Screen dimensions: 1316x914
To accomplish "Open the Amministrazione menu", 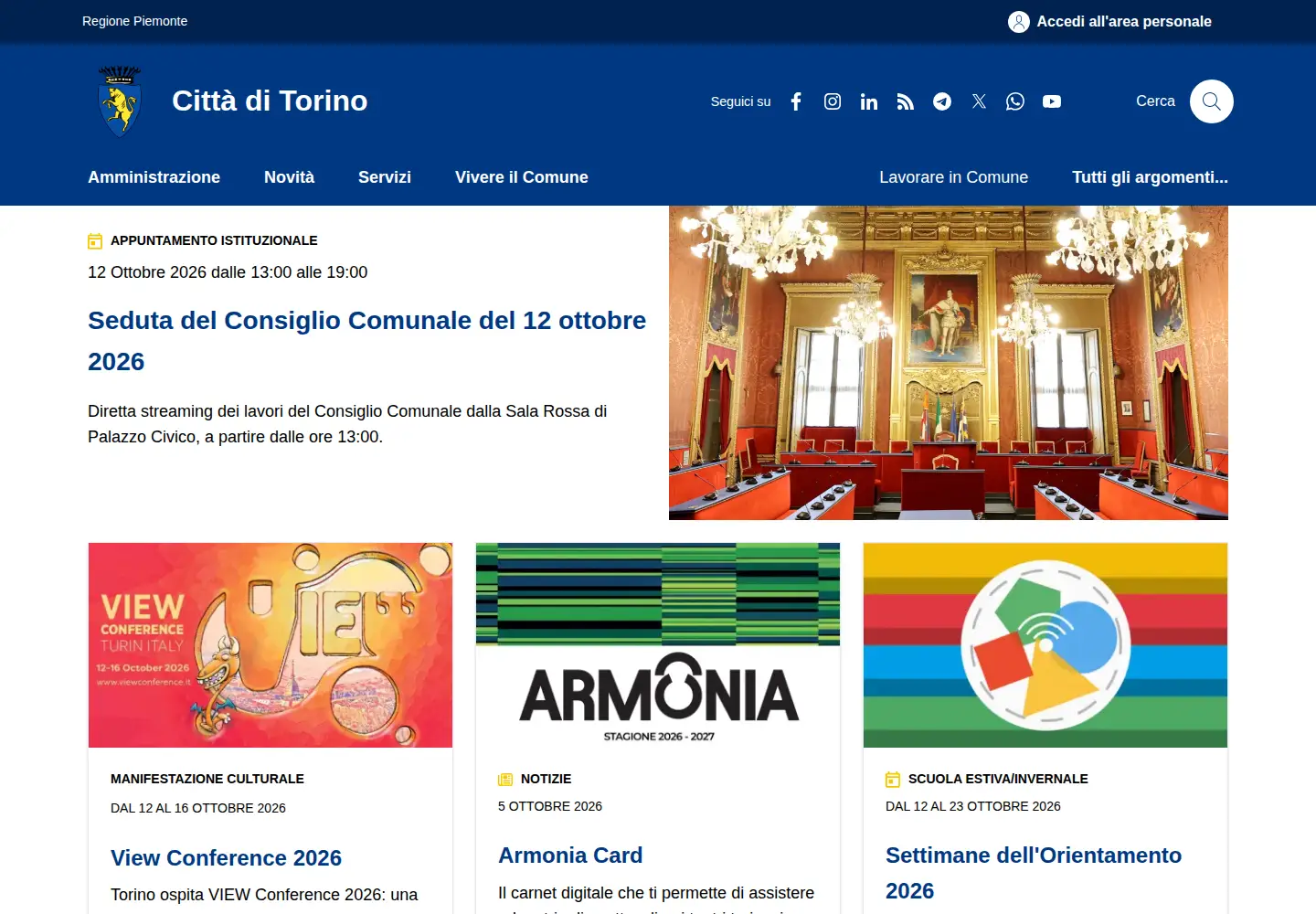I will [x=154, y=177].
